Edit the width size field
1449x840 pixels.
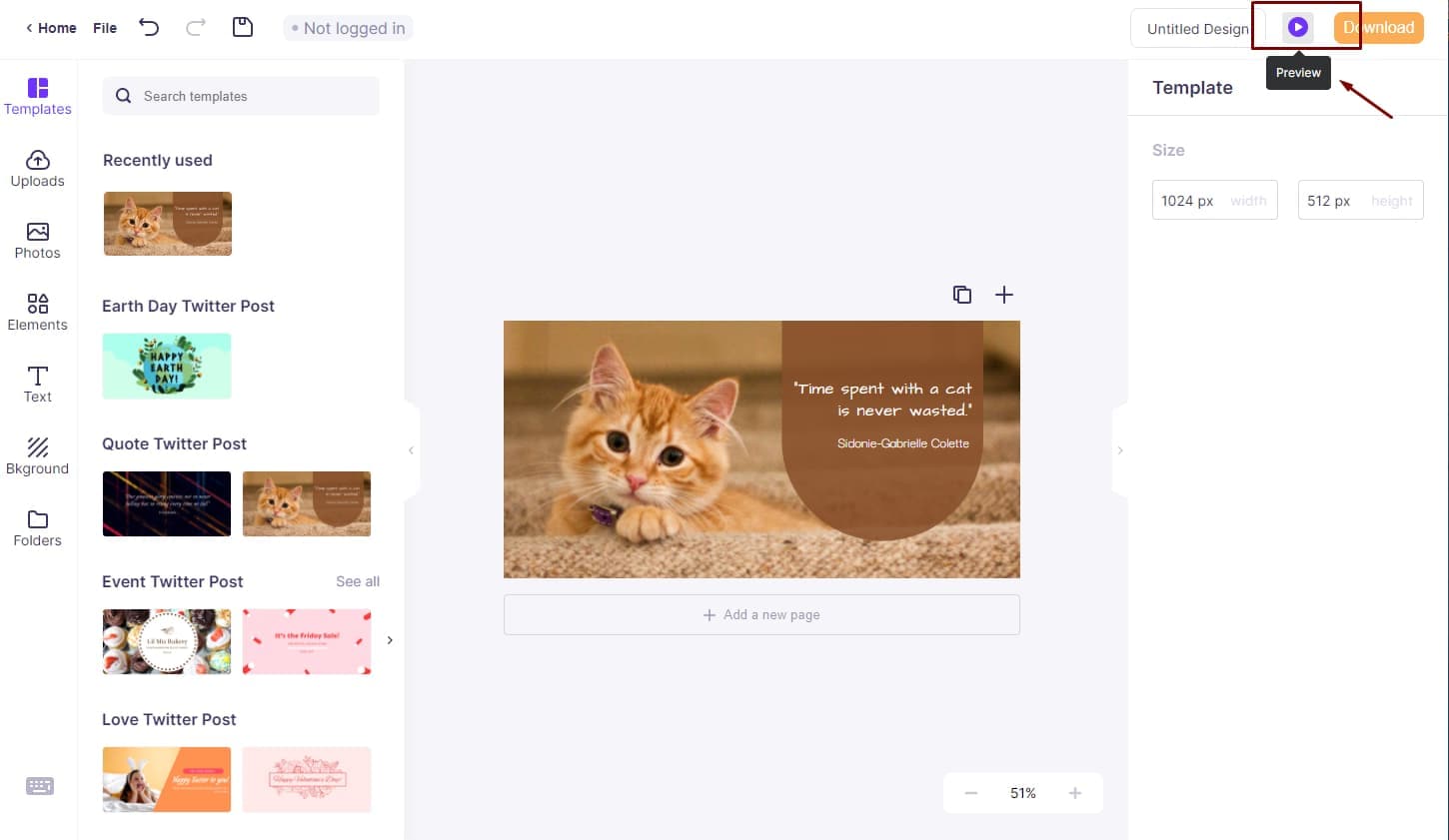(1215, 201)
